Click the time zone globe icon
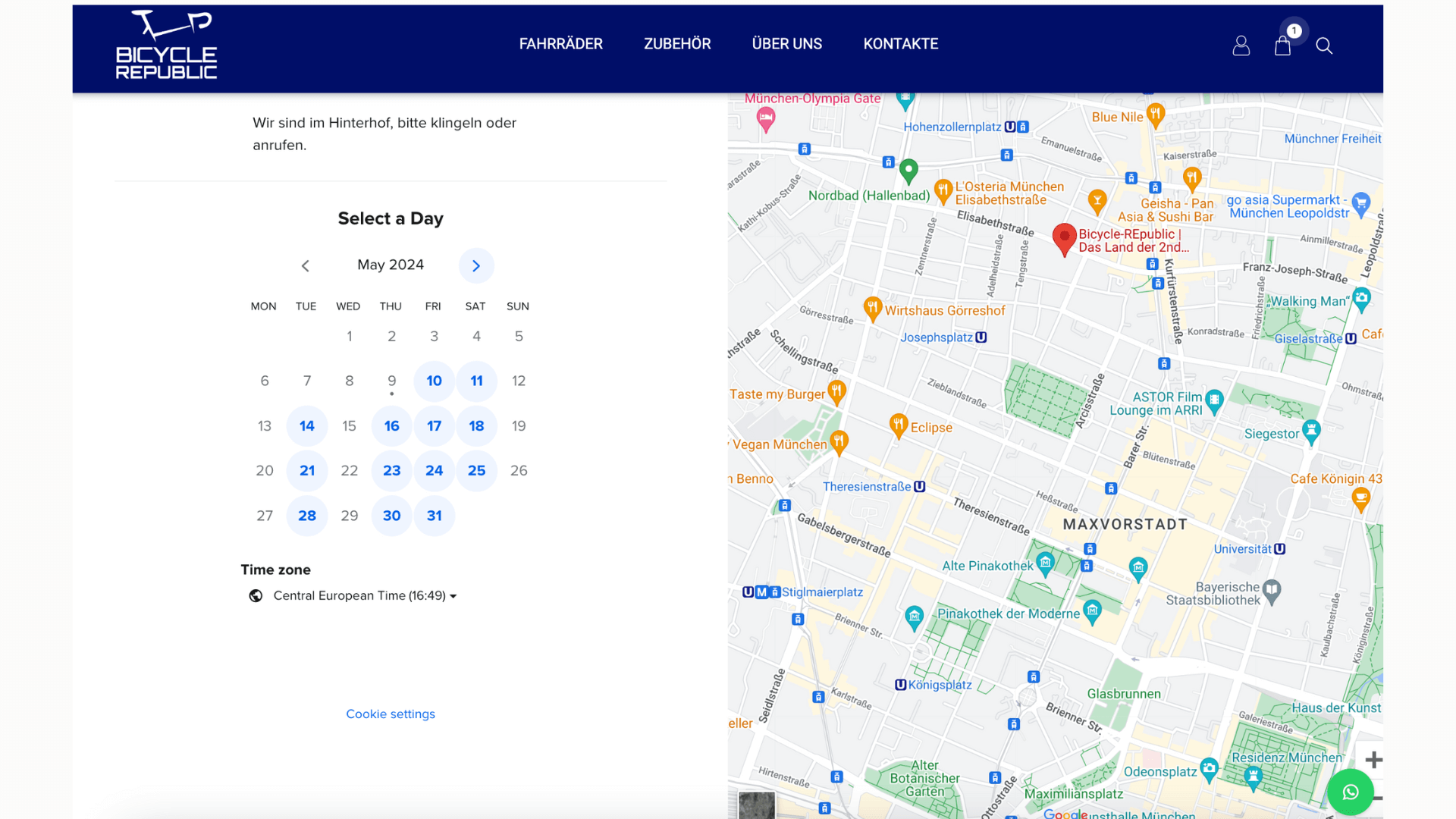1456x819 pixels. (x=256, y=596)
